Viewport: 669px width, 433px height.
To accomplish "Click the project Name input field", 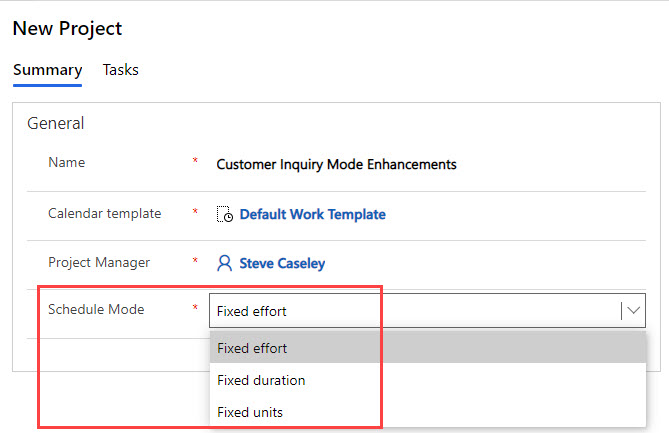I will [428, 164].
